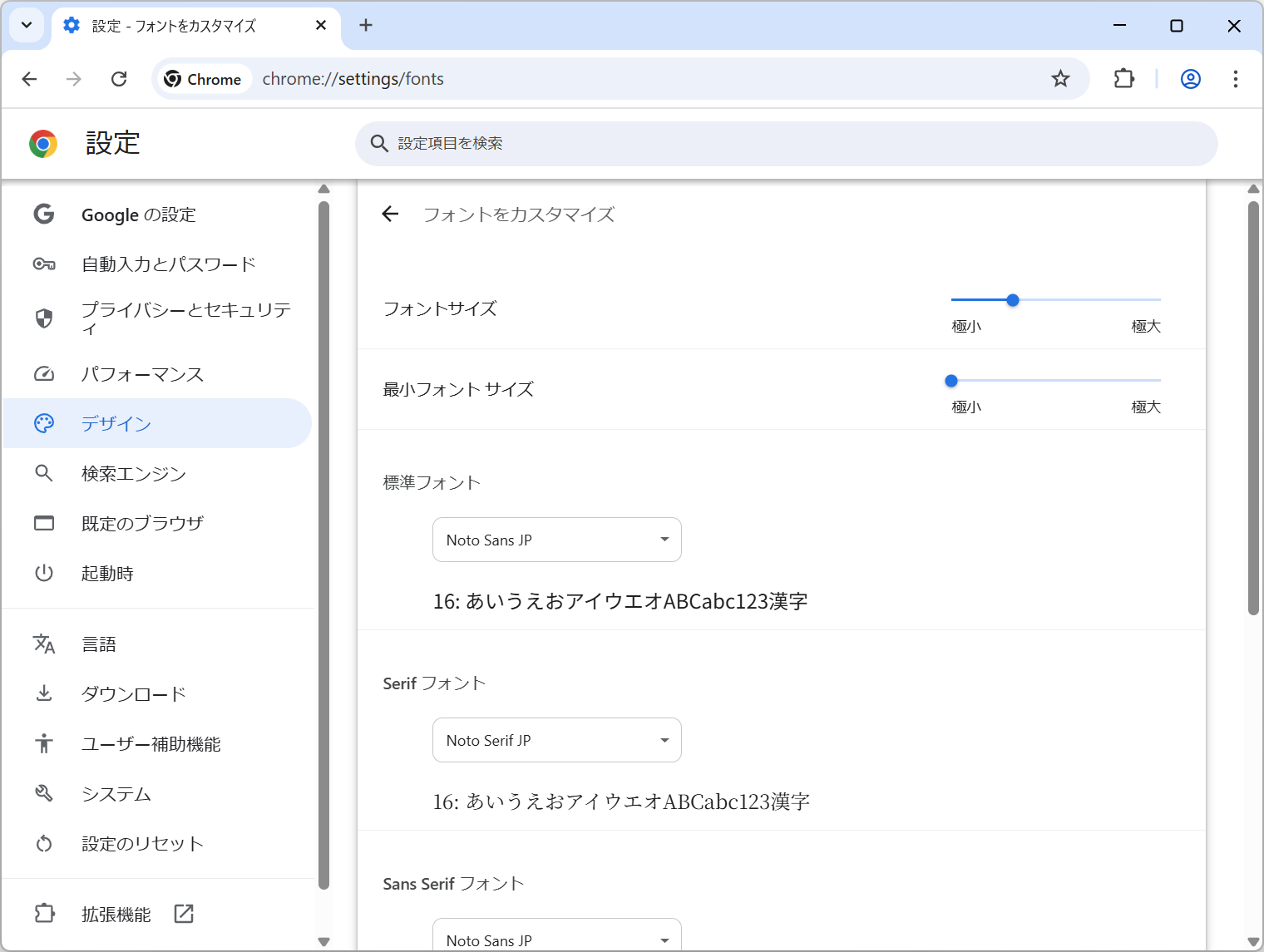Select the パフォーマンス speedometer icon
The width and height of the screenshot is (1264, 952).
tap(44, 374)
